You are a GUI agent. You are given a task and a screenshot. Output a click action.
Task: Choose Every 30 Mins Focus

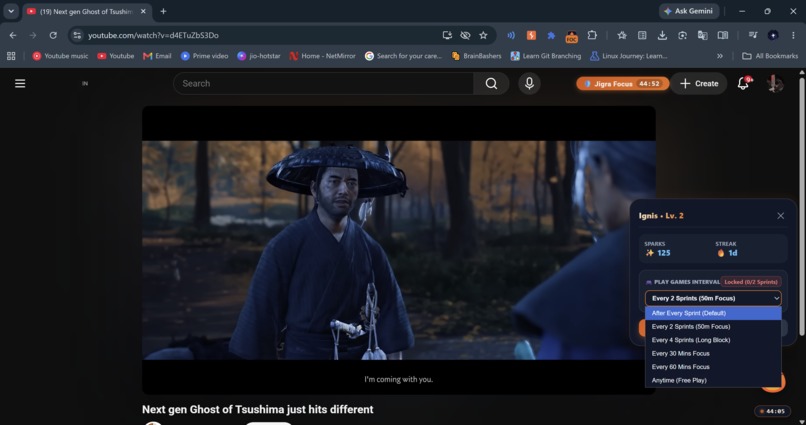[x=713, y=354]
